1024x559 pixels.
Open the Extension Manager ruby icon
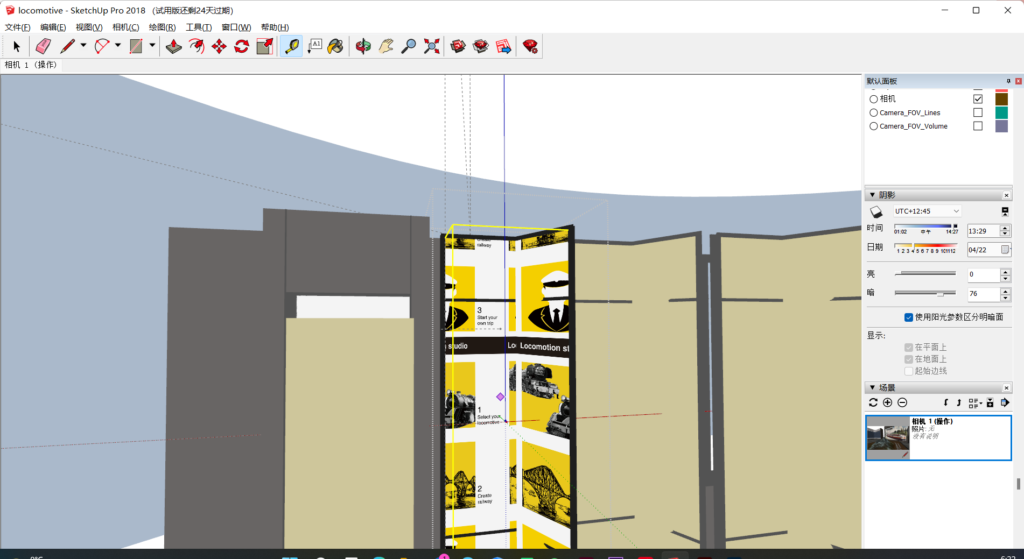(x=530, y=46)
